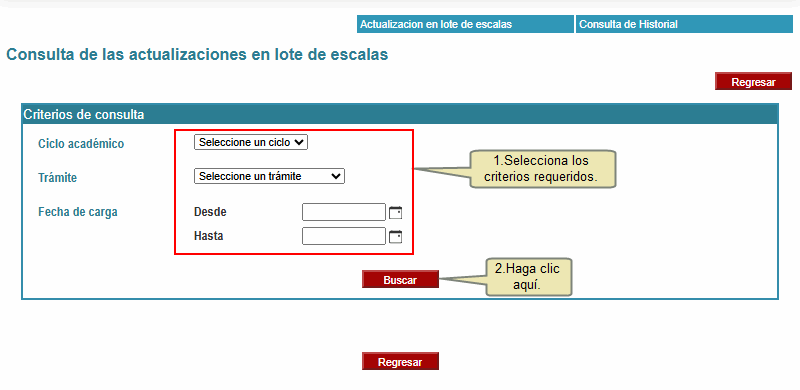The width and height of the screenshot is (800, 390).
Task: Select the Criterios de consulta panel header
Action: [400, 114]
